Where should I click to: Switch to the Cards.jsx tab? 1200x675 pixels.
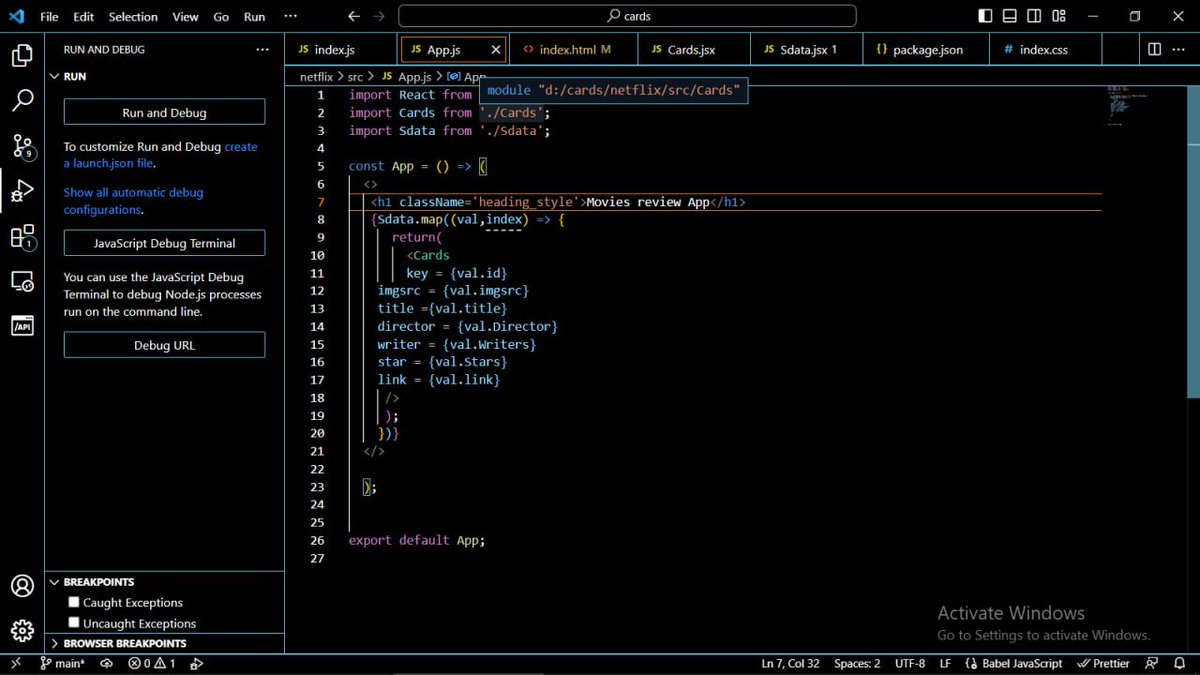point(694,49)
